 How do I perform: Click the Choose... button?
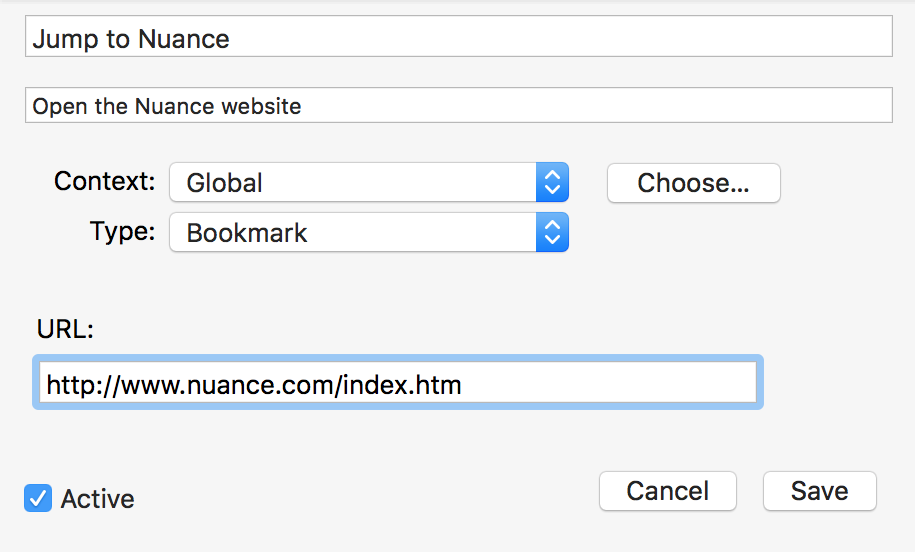(x=693, y=183)
